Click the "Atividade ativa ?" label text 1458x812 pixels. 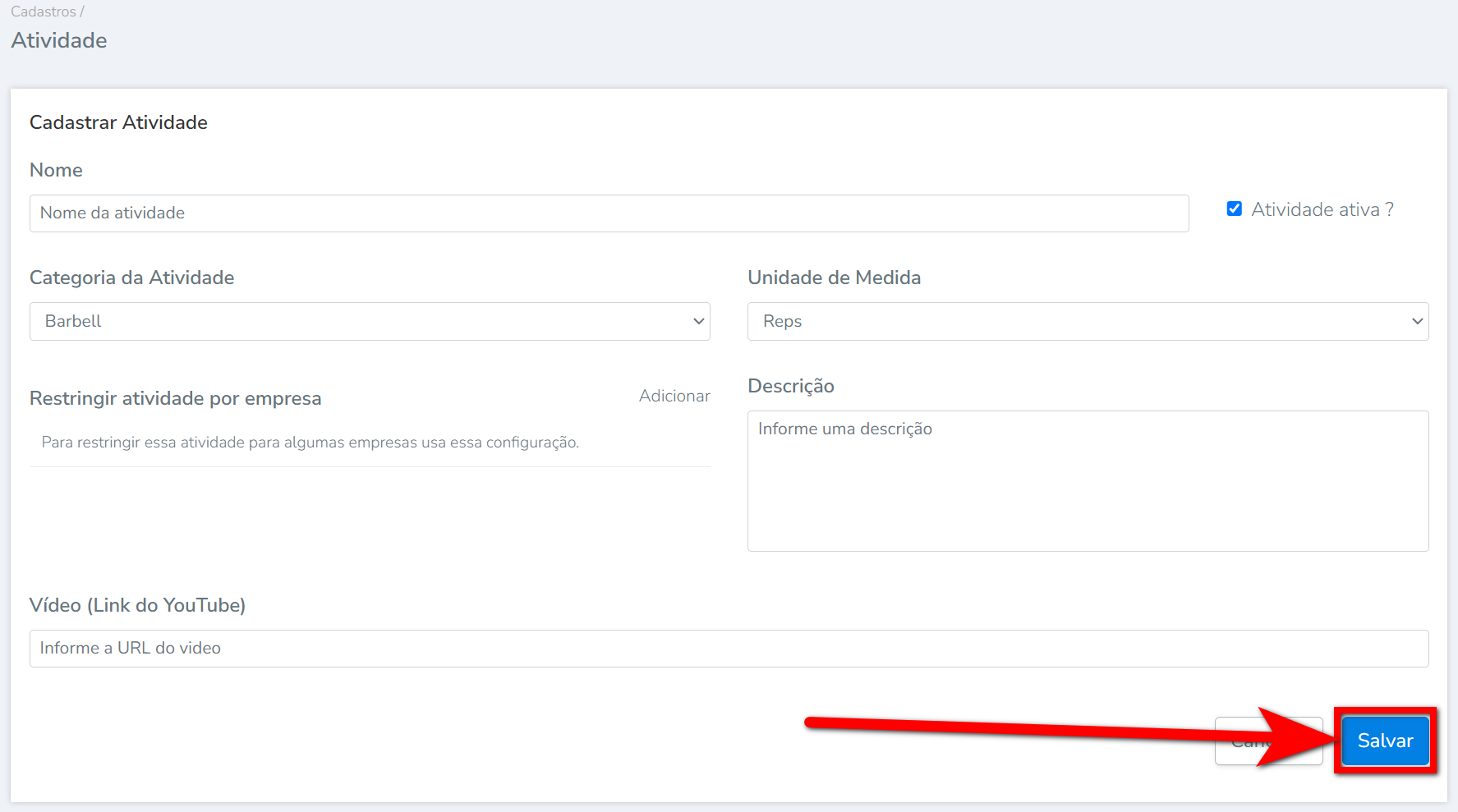1322,210
